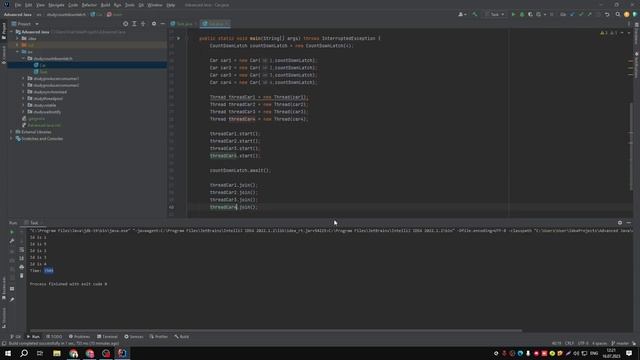The width and height of the screenshot is (640, 360).
Task: Open the View menu
Action: click(x=40, y=5)
